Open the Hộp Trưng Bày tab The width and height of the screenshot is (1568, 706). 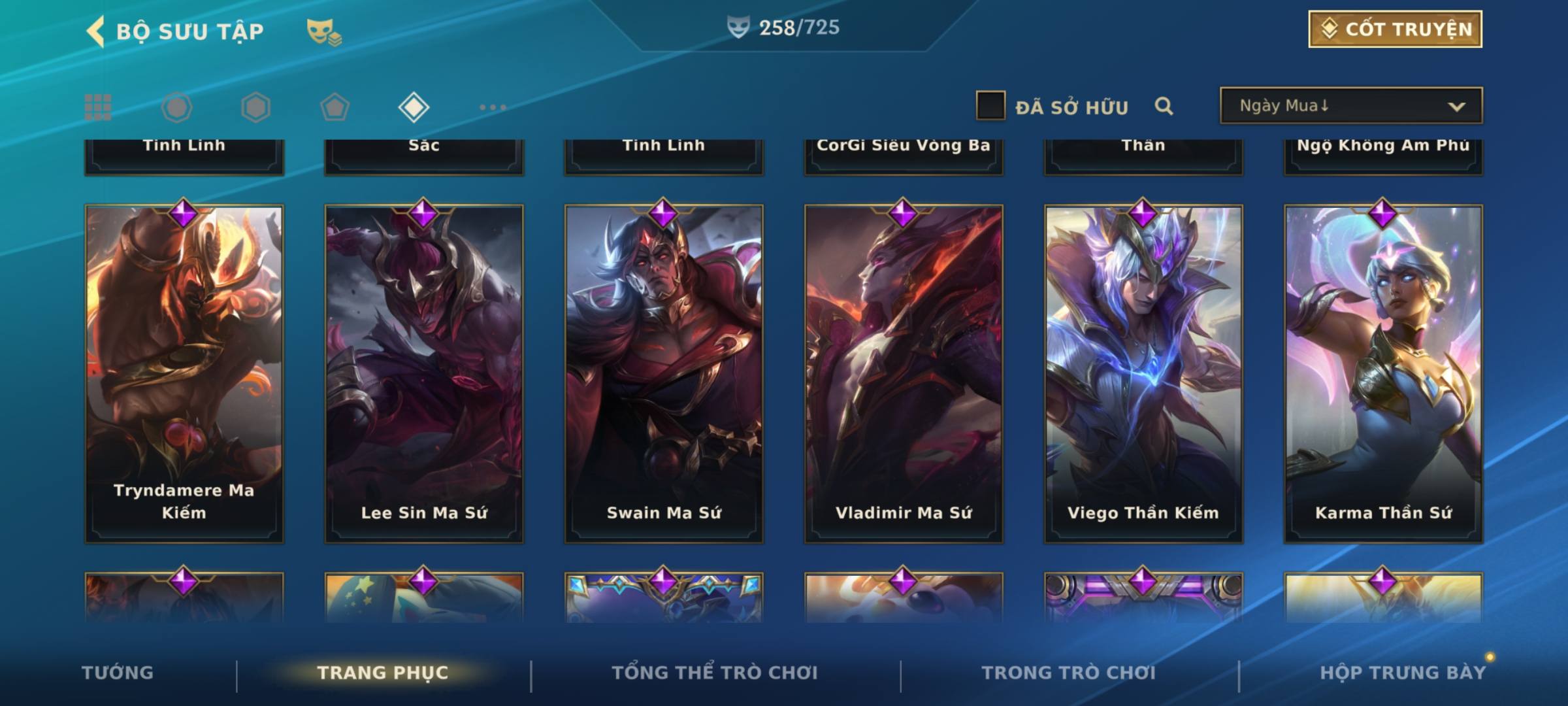[x=1403, y=673]
